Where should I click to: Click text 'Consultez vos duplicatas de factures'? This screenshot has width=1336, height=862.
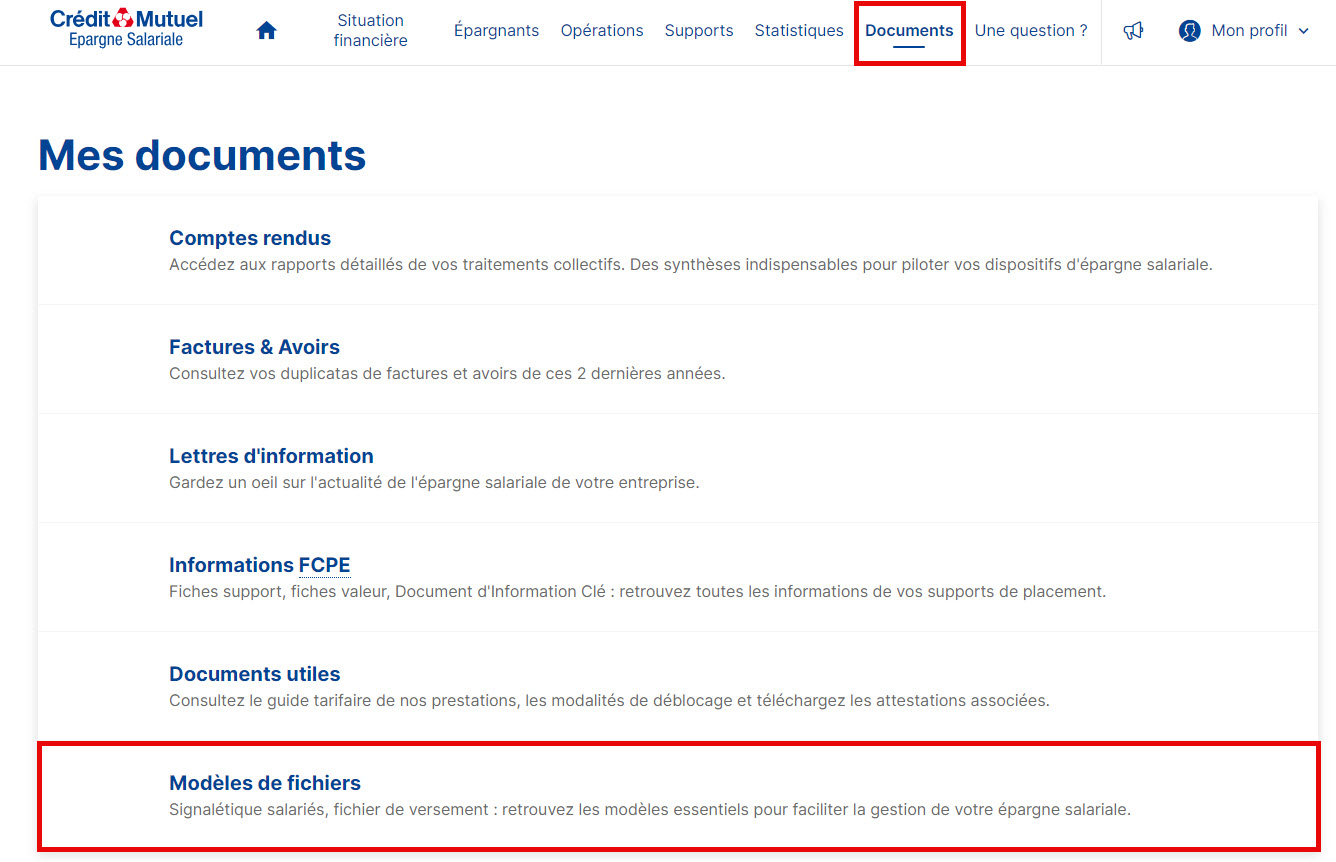click(447, 374)
